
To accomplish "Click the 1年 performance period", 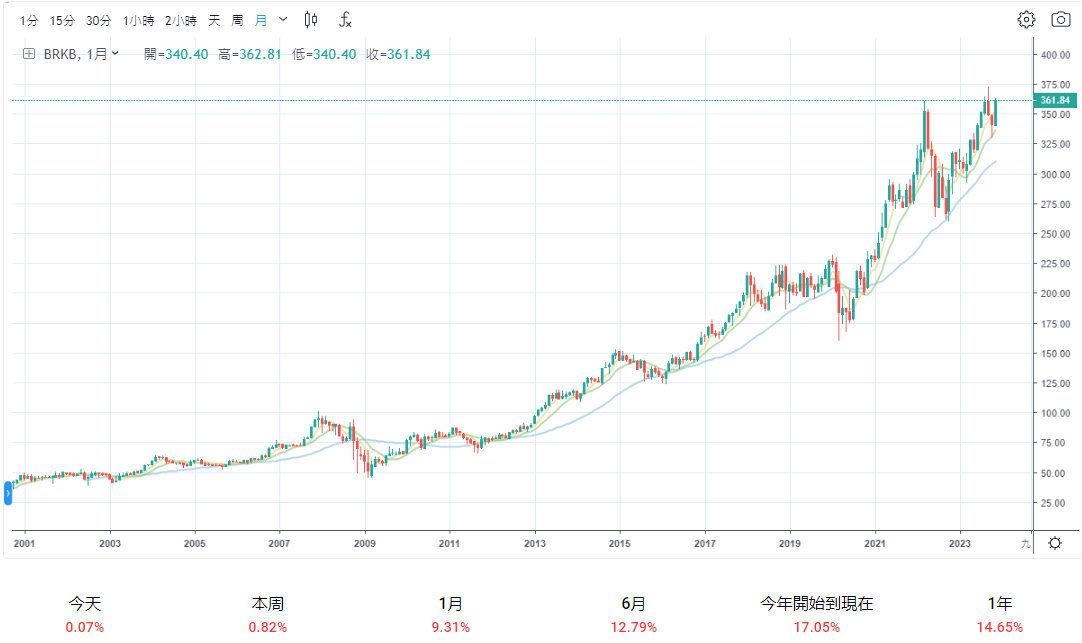I will point(999,604).
